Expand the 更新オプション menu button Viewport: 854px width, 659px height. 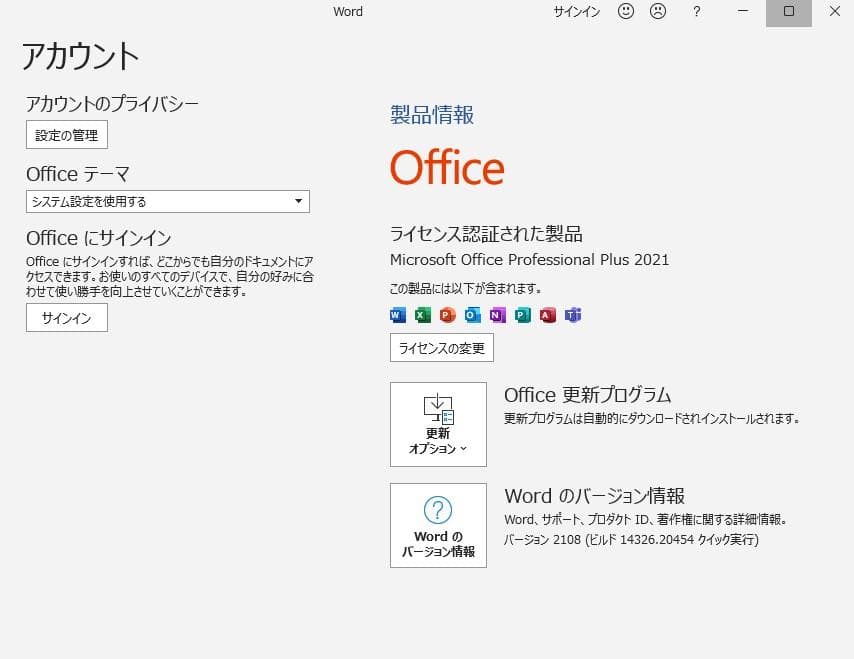coord(438,424)
